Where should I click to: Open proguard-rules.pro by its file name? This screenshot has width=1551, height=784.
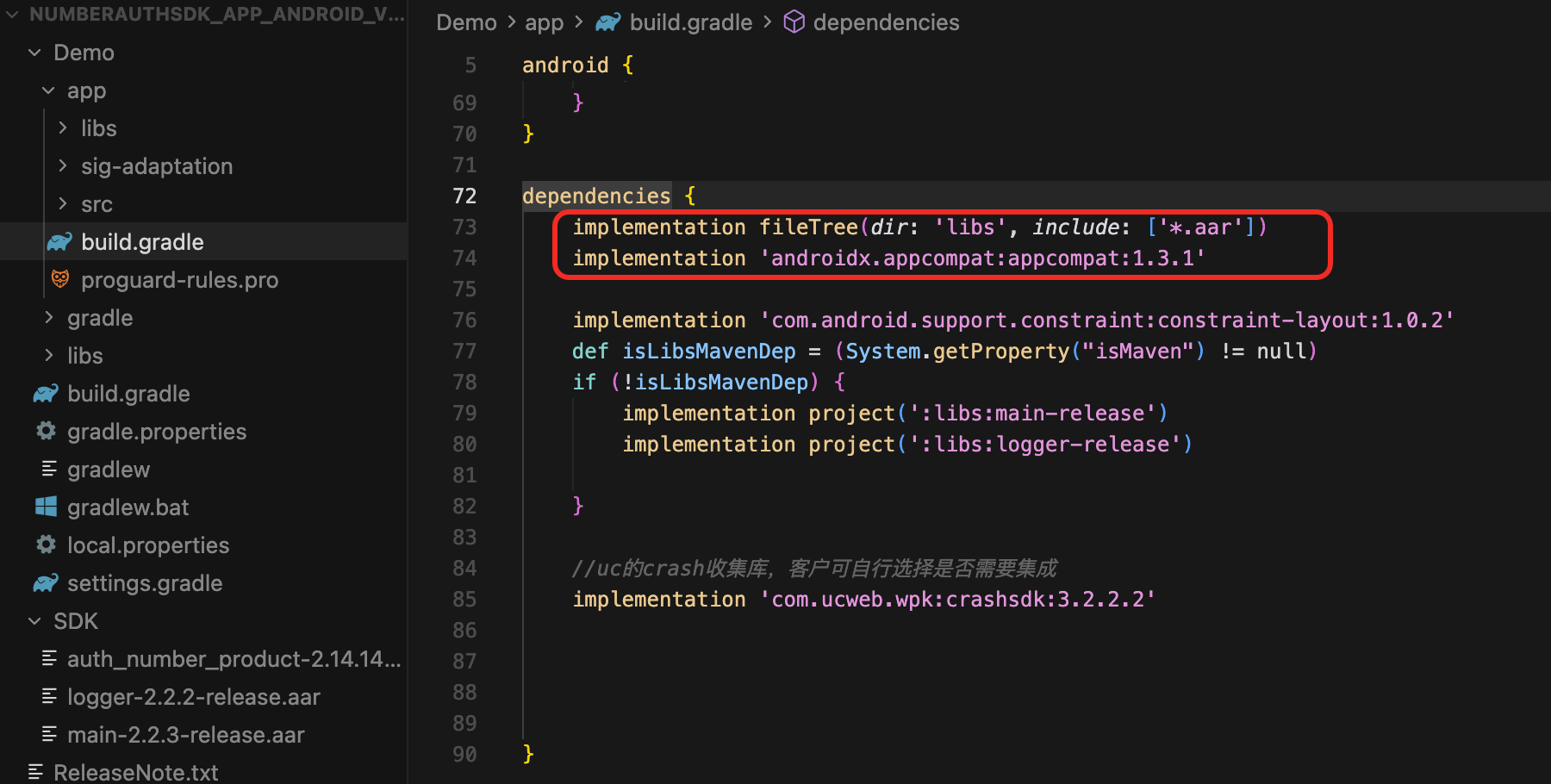click(179, 280)
